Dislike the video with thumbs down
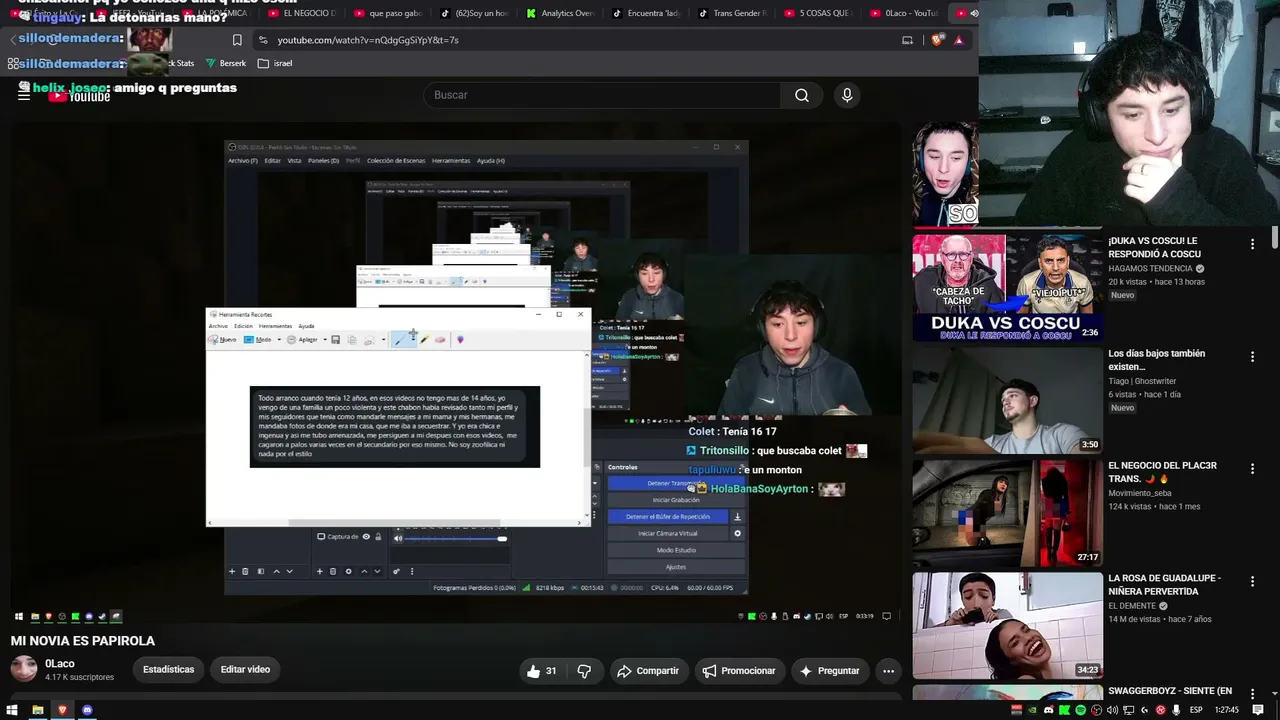Viewport: 1280px width, 720px height. point(585,671)
